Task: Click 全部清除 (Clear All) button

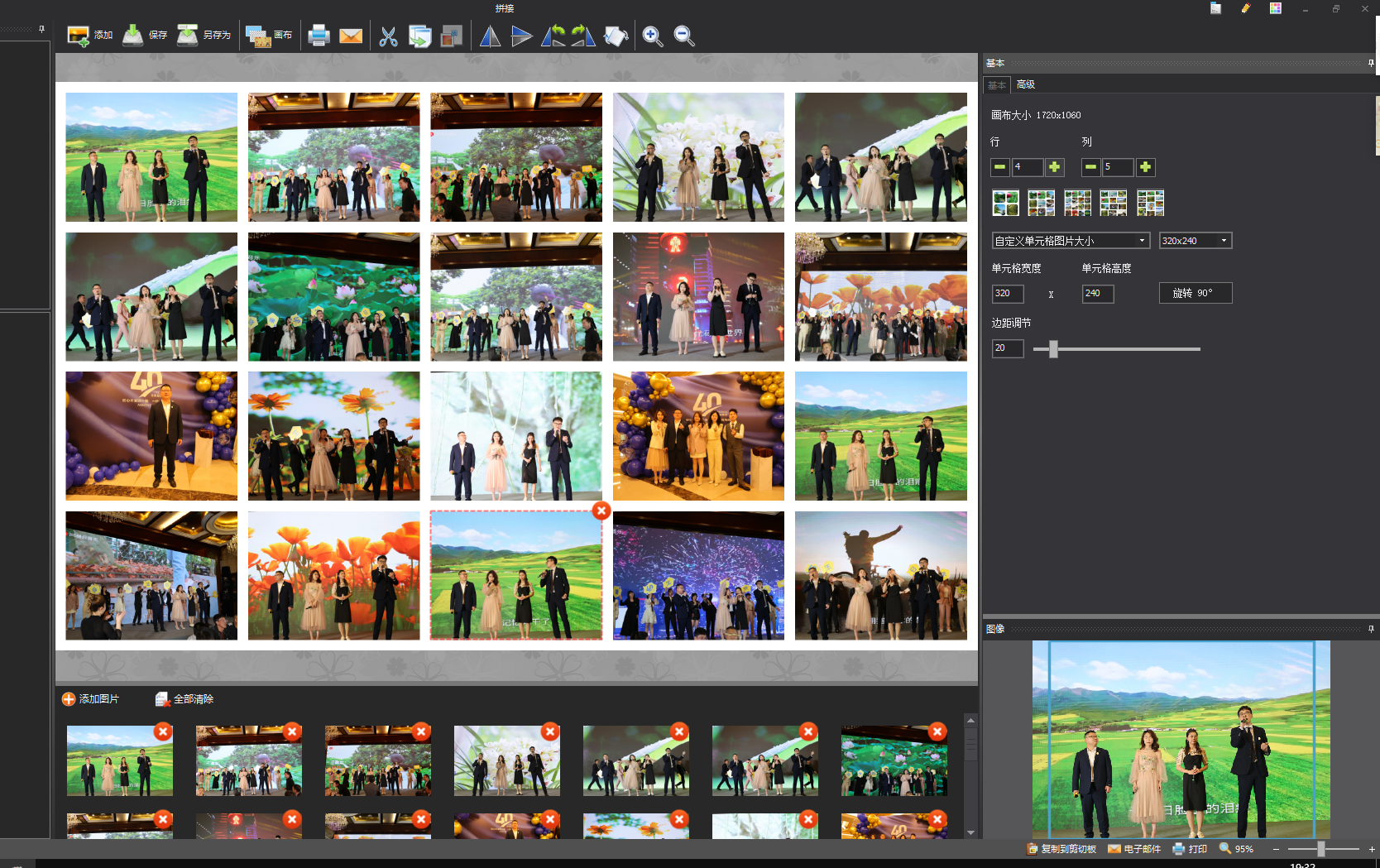Action: (184, 699)
